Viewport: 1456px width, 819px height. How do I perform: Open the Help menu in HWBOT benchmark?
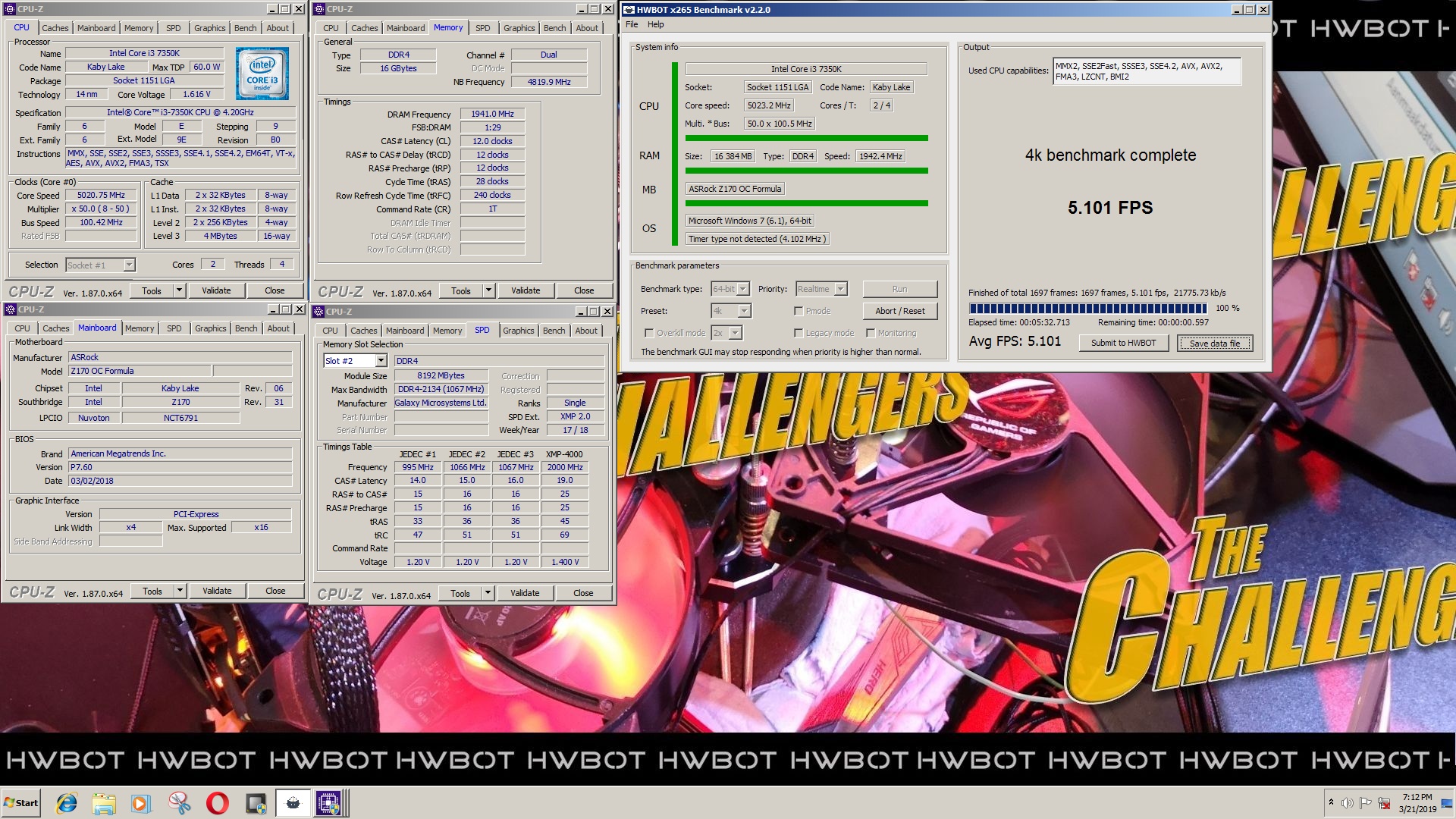pyautogui.click(x=655, y=24)
